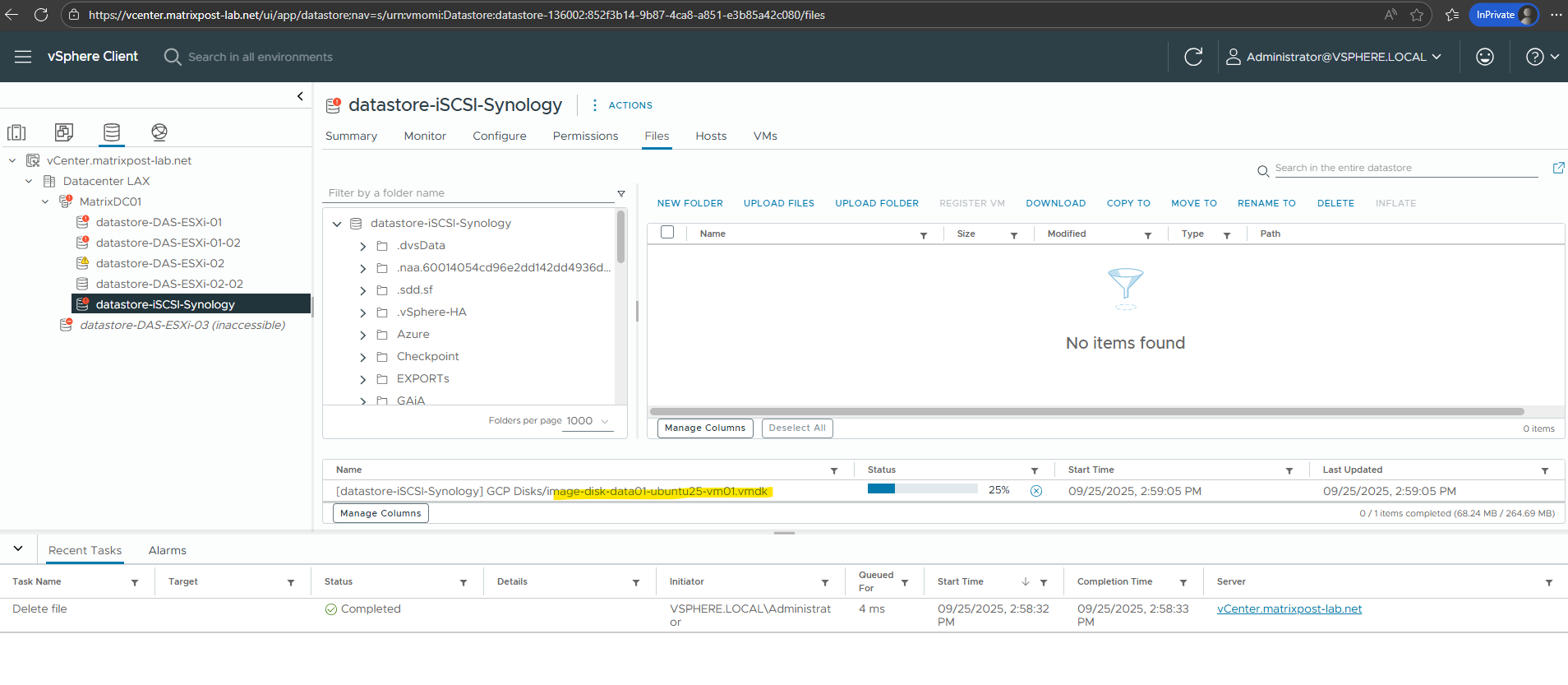Collapse the Datacenter LAX tree node
The height and width of the screenshot is (685, 1568).
click(29, 181)
